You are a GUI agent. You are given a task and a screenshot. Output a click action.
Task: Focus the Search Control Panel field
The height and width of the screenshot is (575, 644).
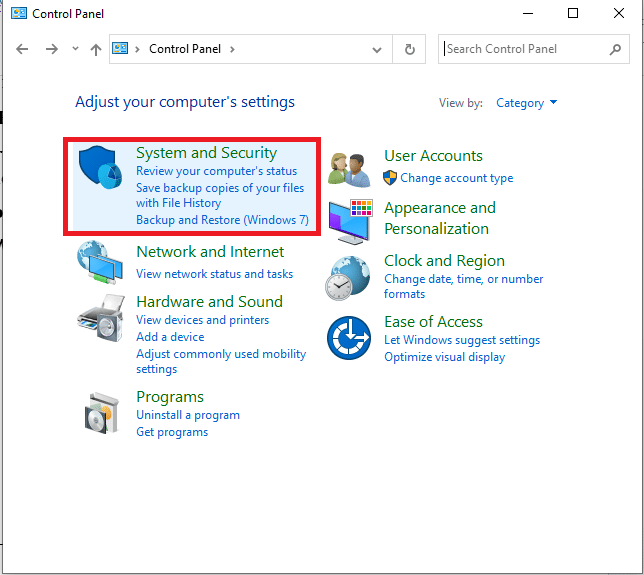click(524, 49)
